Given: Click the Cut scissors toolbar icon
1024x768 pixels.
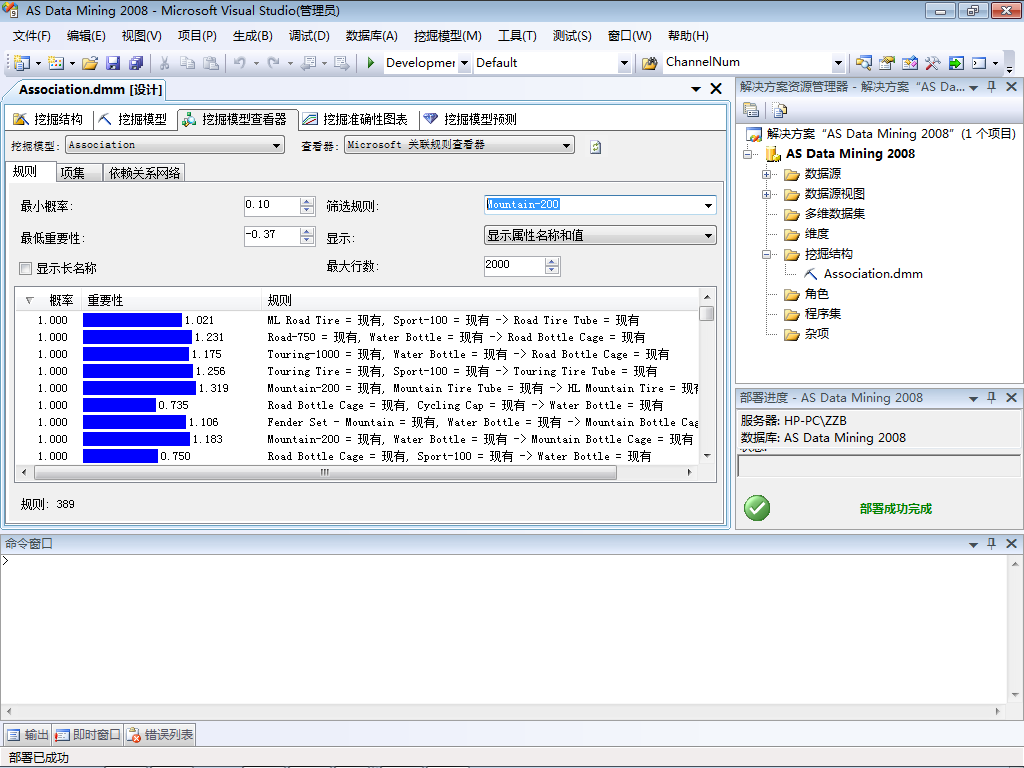Looking at the screenshot, I should point(164,63).
